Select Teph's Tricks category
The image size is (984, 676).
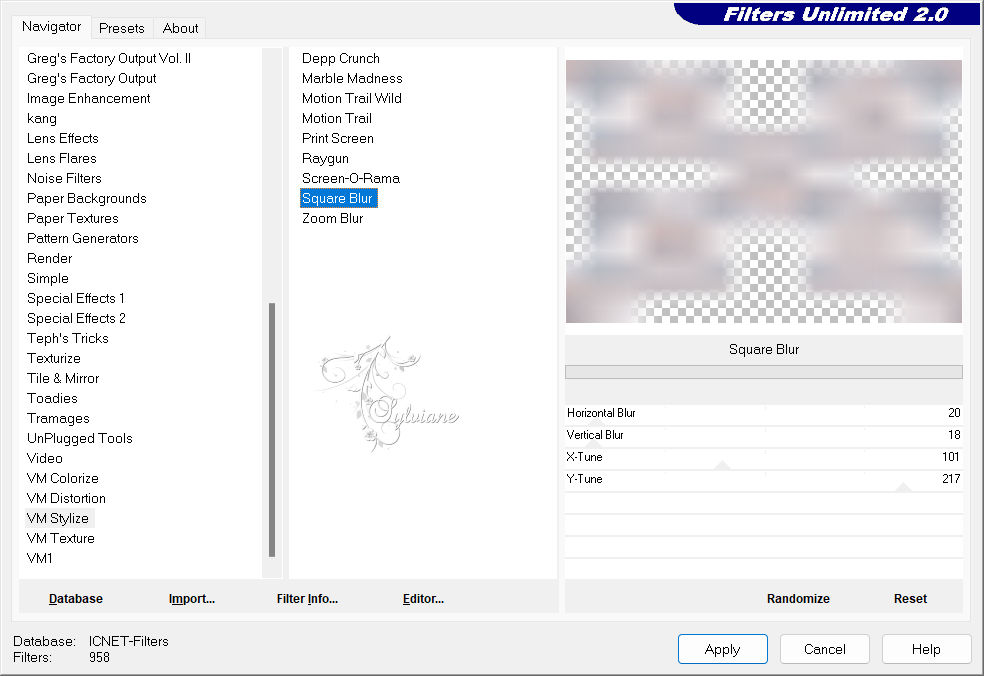[68, 338]
